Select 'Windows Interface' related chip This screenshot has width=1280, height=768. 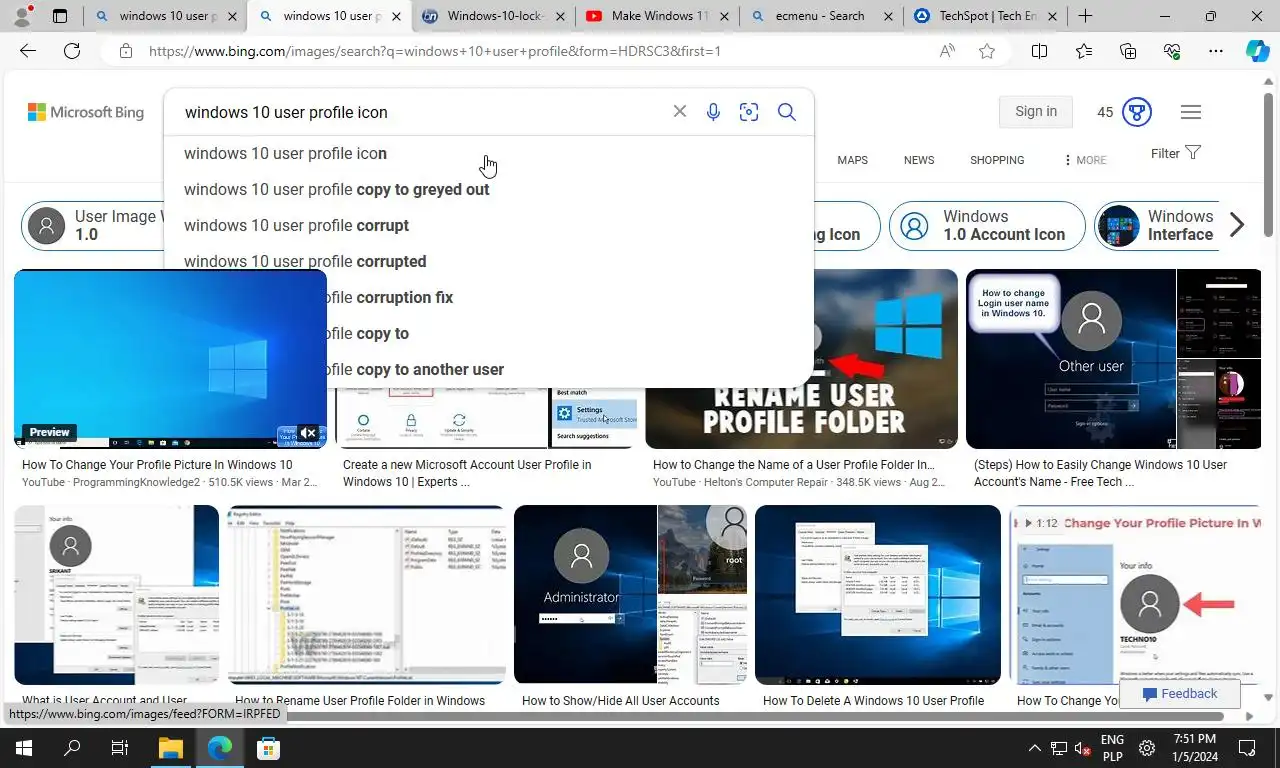click(x=1157, y=225)
